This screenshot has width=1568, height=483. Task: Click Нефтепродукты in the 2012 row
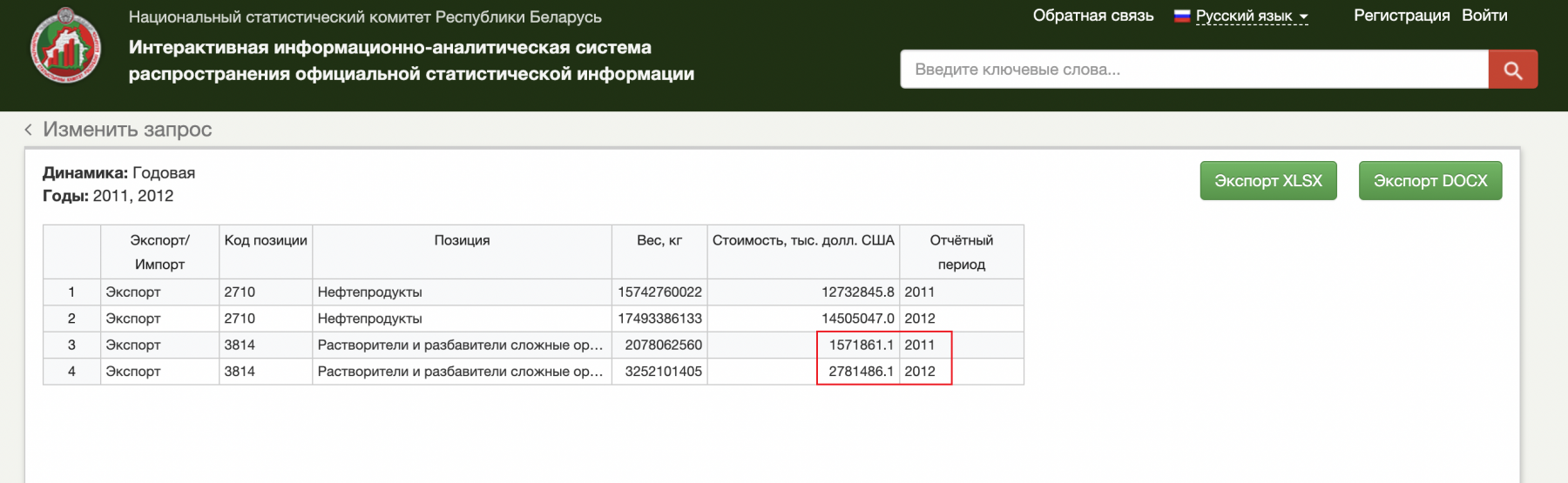click(x=370, y=319)
